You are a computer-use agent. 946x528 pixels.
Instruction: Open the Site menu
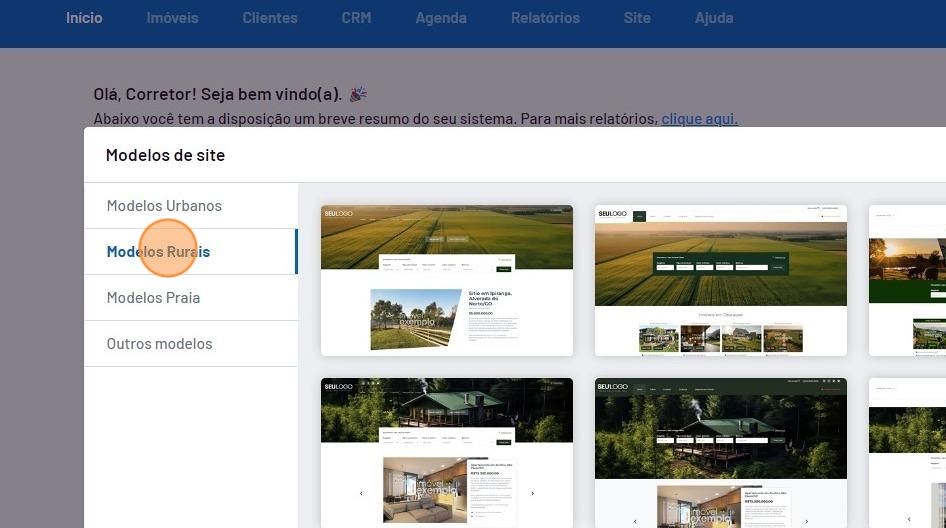pos(636,18)
